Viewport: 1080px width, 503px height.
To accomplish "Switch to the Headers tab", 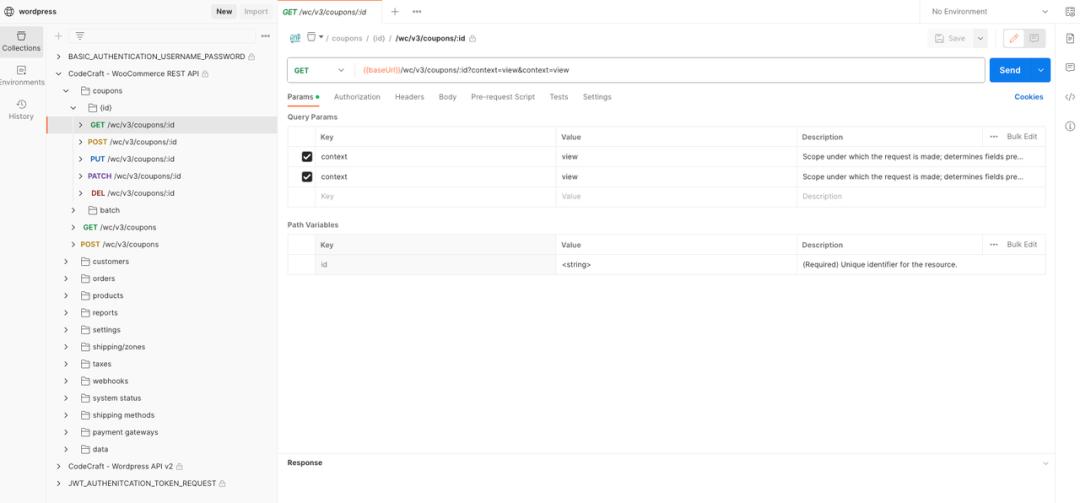I will click(x=409, y=97).
